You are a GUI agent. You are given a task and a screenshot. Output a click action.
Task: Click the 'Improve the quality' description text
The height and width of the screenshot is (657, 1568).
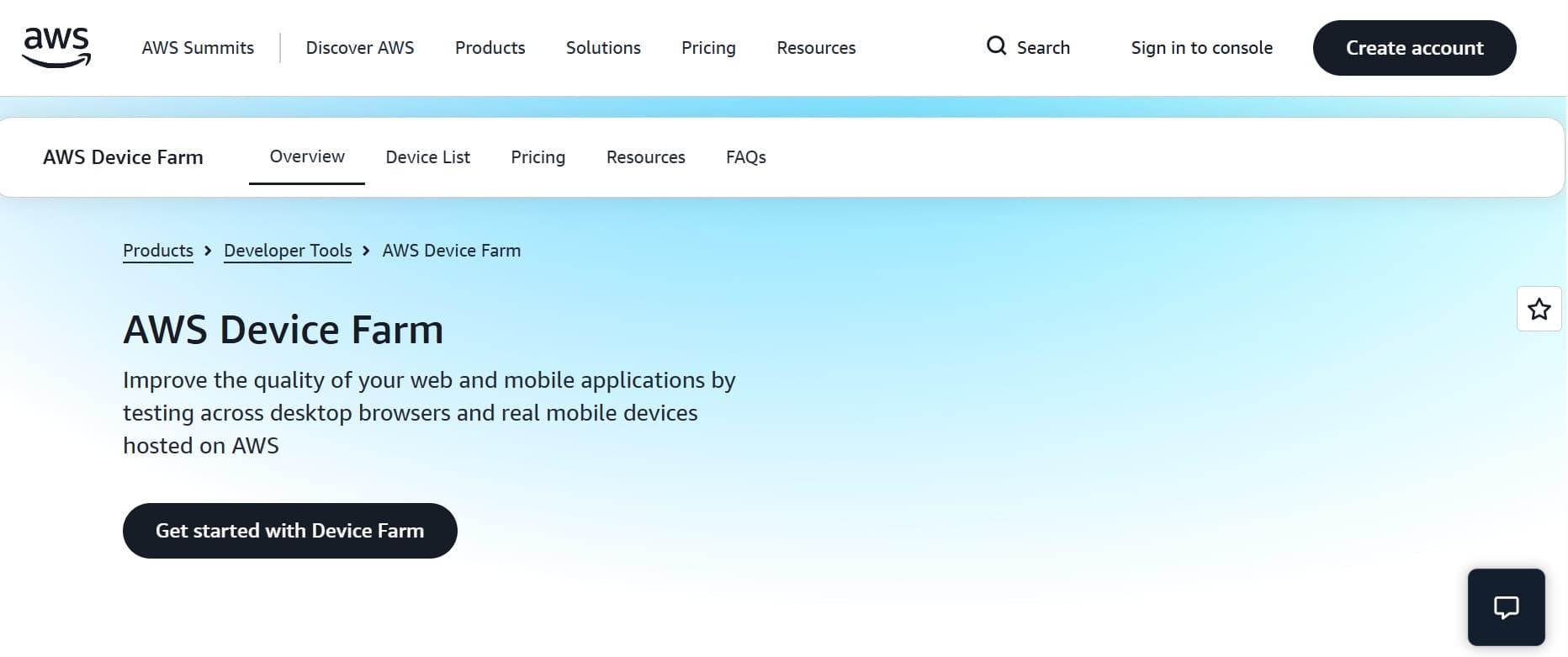click(x=429, y=413)
